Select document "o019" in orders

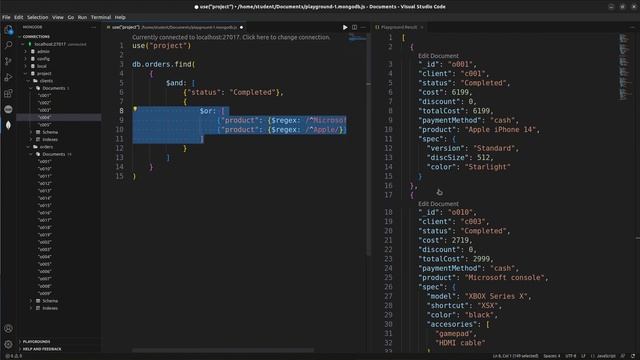coord(44,235)
